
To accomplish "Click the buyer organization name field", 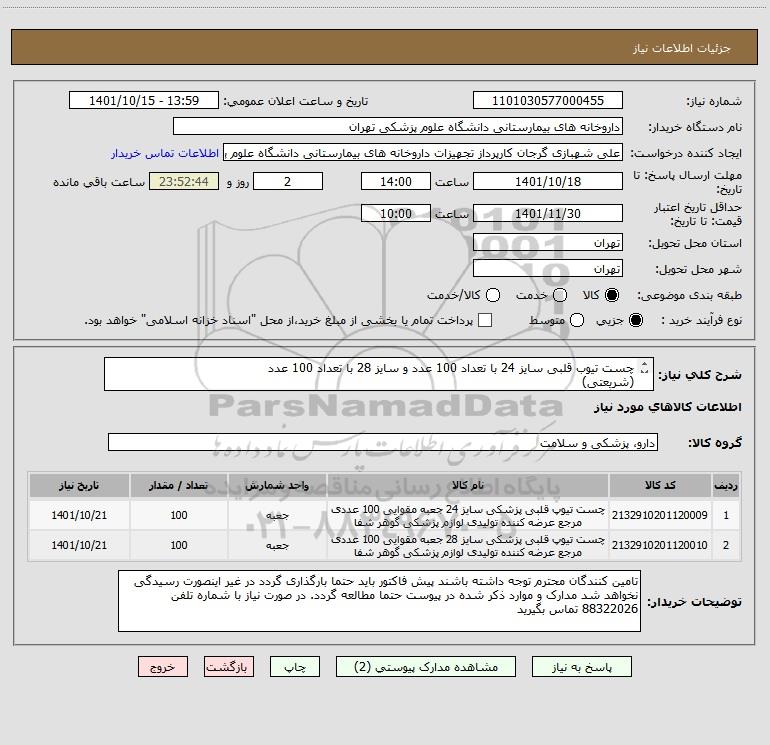I will click(x=398, y=127).
